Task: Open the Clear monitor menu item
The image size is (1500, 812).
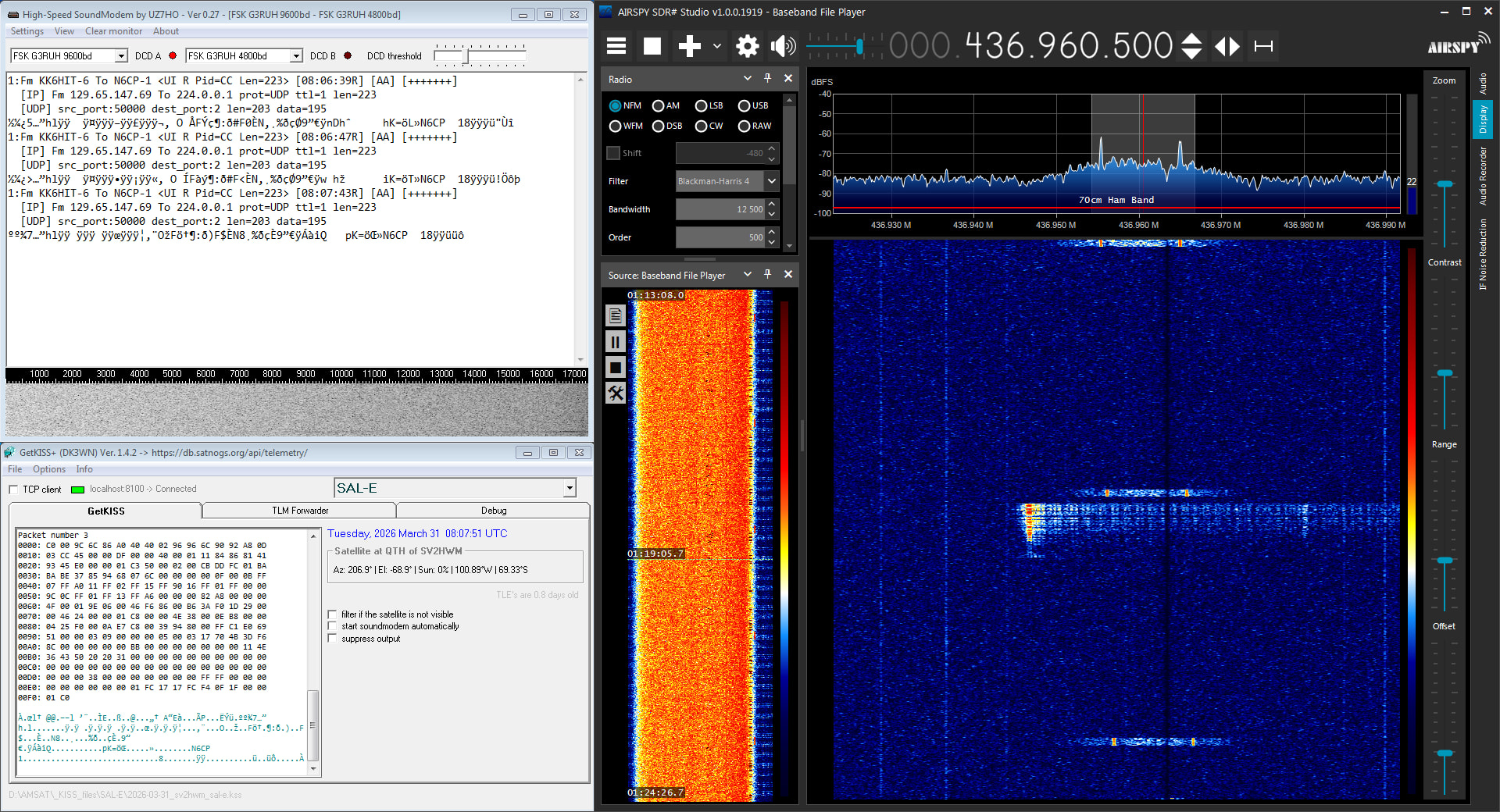Action: coord(113,31)
